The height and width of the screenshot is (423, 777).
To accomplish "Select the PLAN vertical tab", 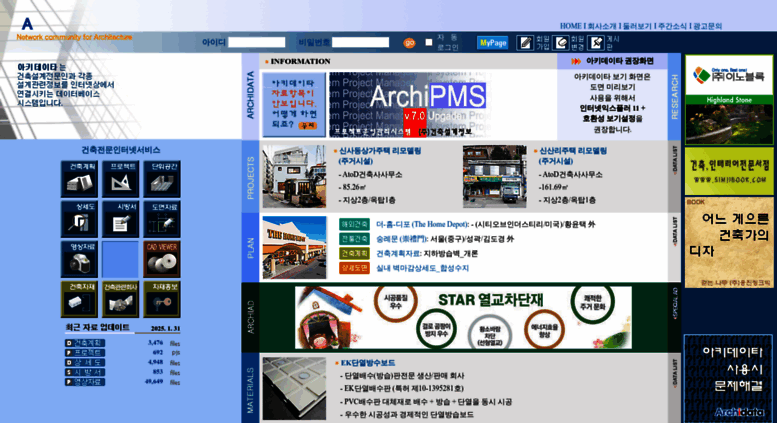I will [250, 248].
